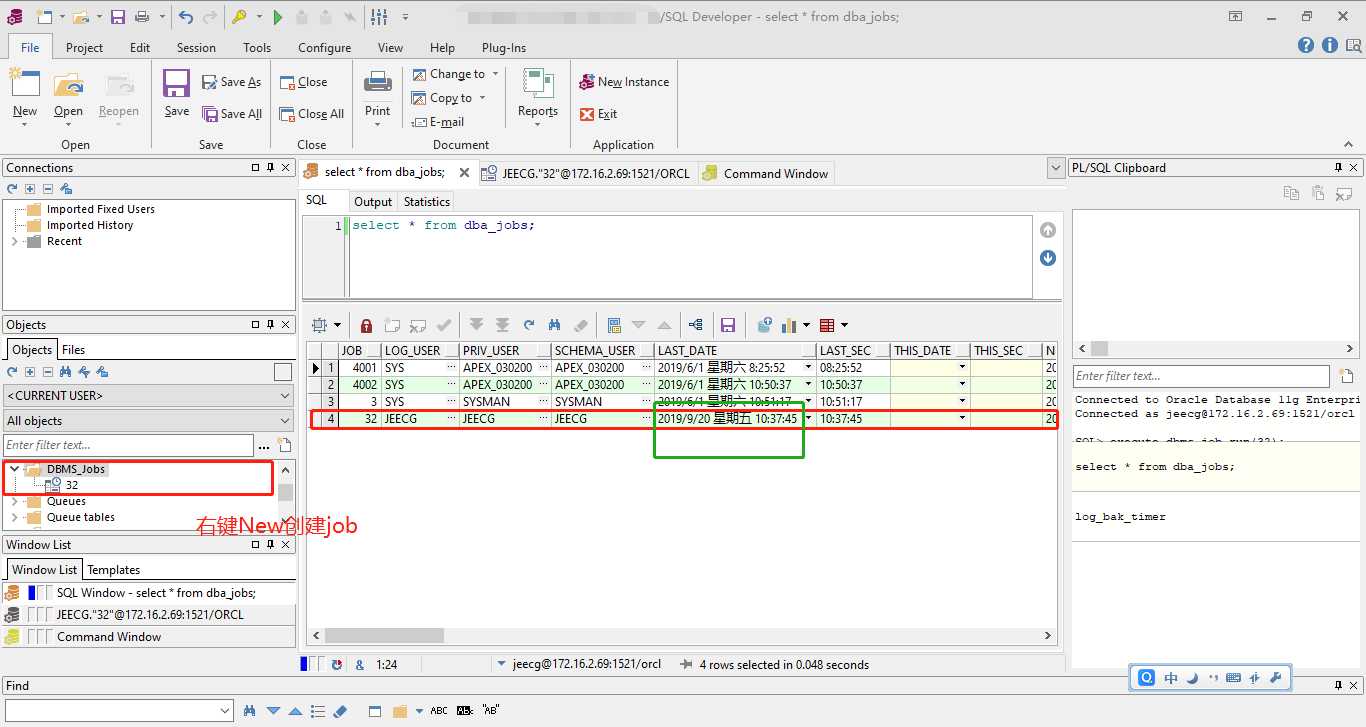Click Undo arrow in quick access toolbar
The height and width of the screenshot is (727, 1366).
[186, 17]
